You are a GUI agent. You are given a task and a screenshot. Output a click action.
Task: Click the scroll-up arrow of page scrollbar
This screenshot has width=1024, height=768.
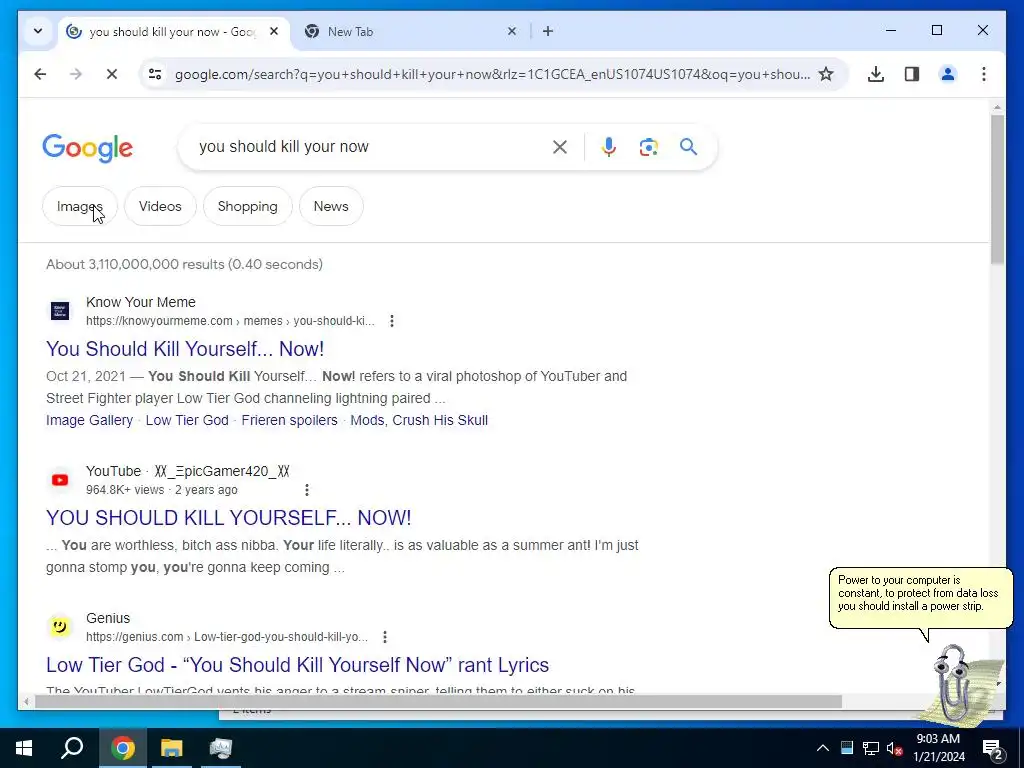[997, 106]
